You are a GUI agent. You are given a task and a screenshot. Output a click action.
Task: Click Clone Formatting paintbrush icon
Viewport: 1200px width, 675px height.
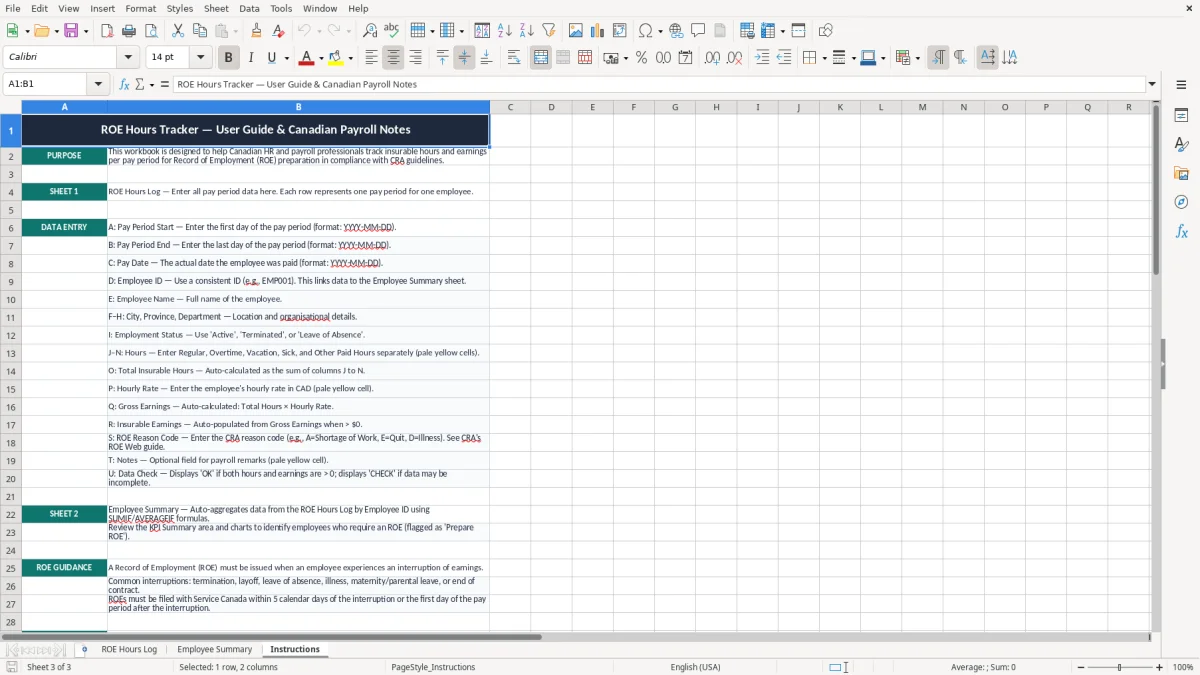click(x=257, y=31)
